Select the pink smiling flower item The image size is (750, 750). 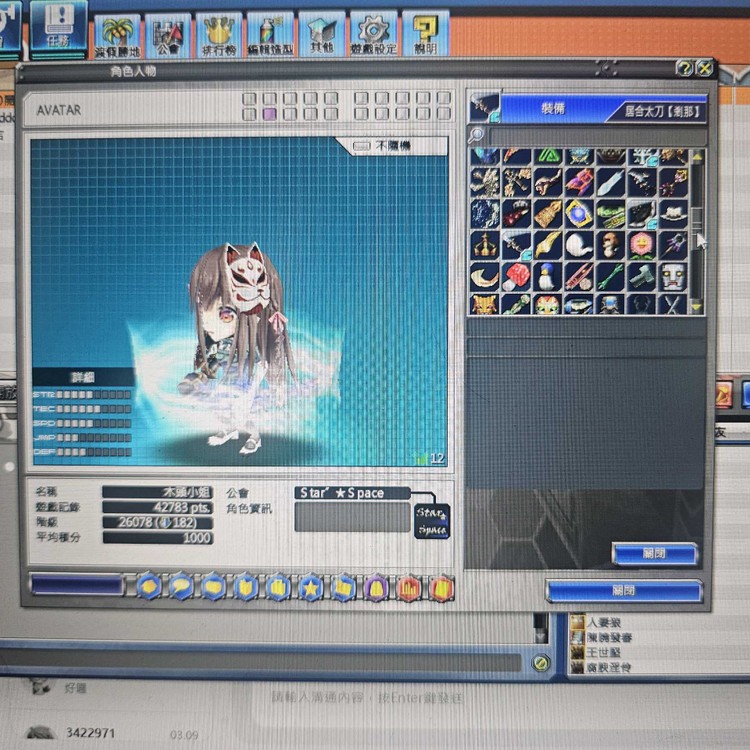(641, 245)
